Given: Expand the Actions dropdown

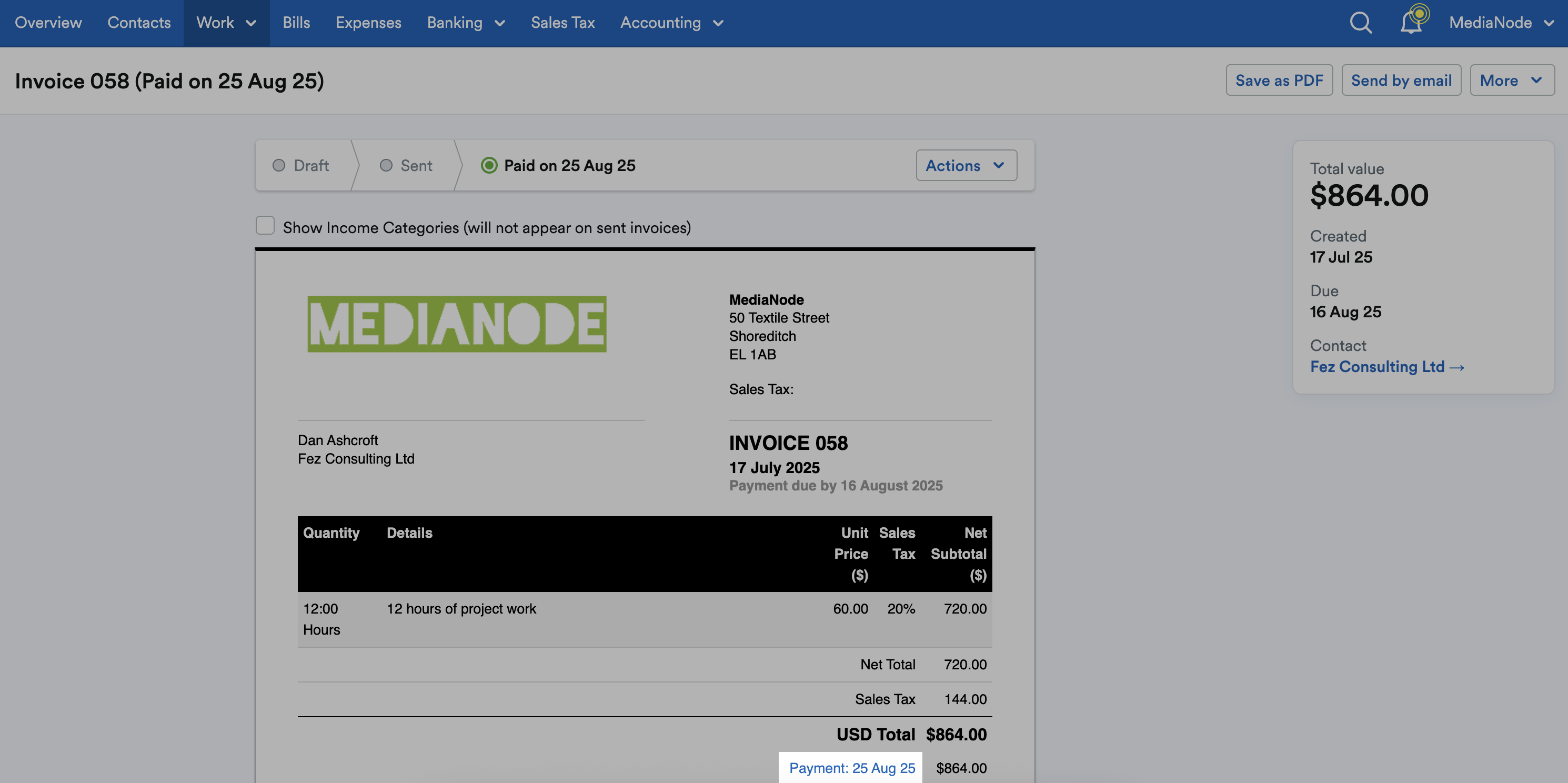Looking at the screenshot, I should (966, 166).
